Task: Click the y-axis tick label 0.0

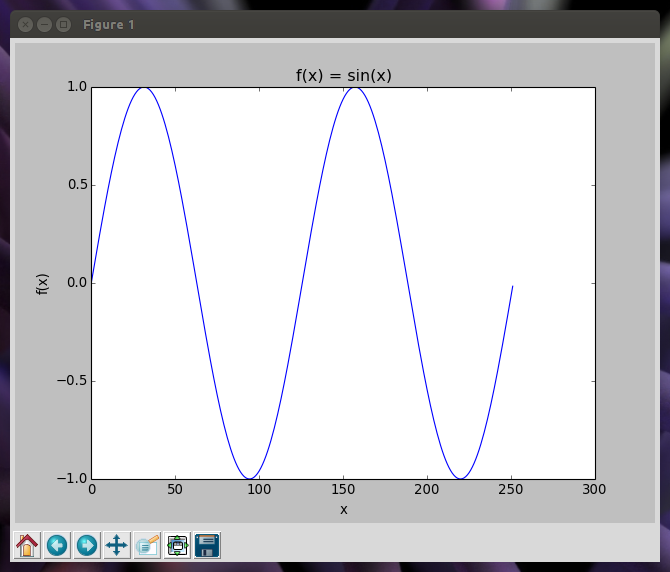Action: (77, 282)
